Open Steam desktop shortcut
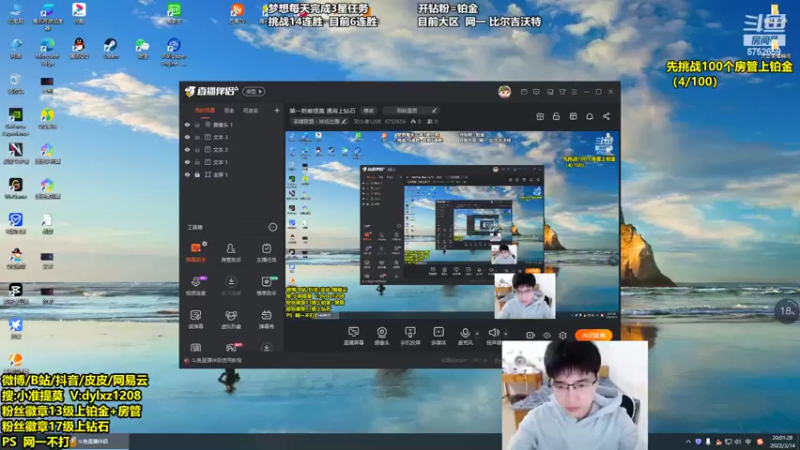 110,49
